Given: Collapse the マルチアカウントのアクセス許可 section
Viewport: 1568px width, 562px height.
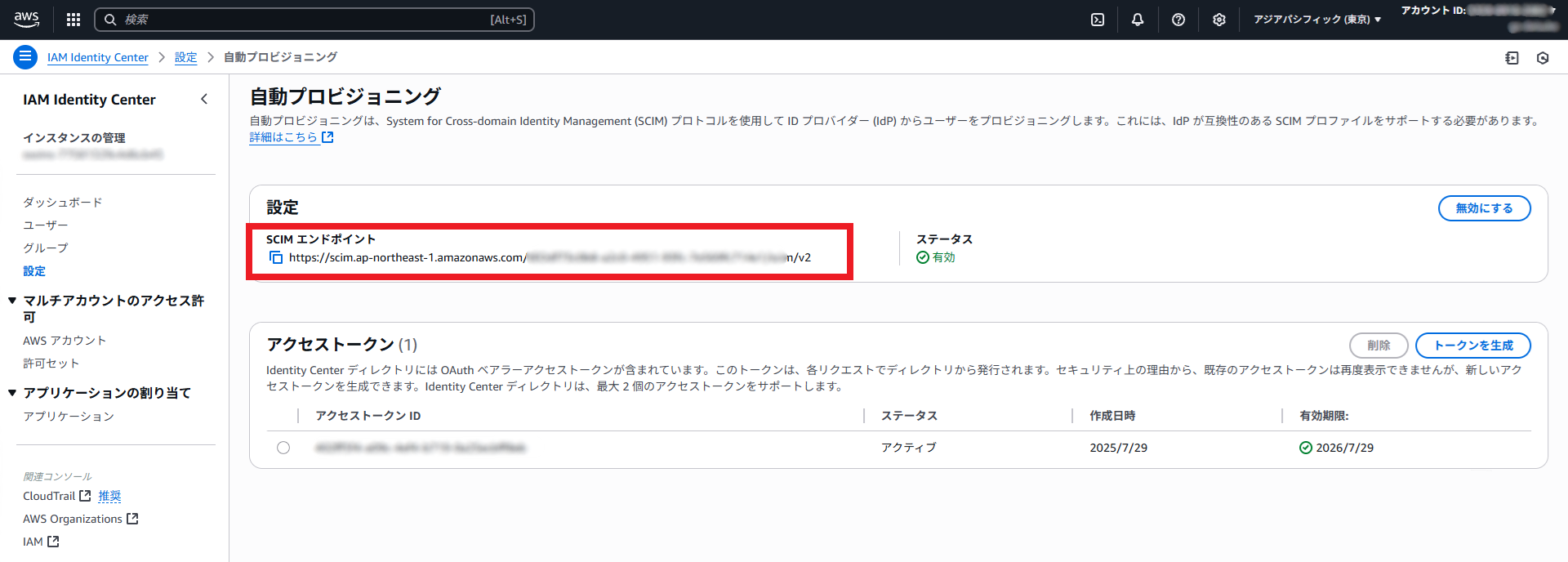Looking at the screenshot, I should pos(12,301).
